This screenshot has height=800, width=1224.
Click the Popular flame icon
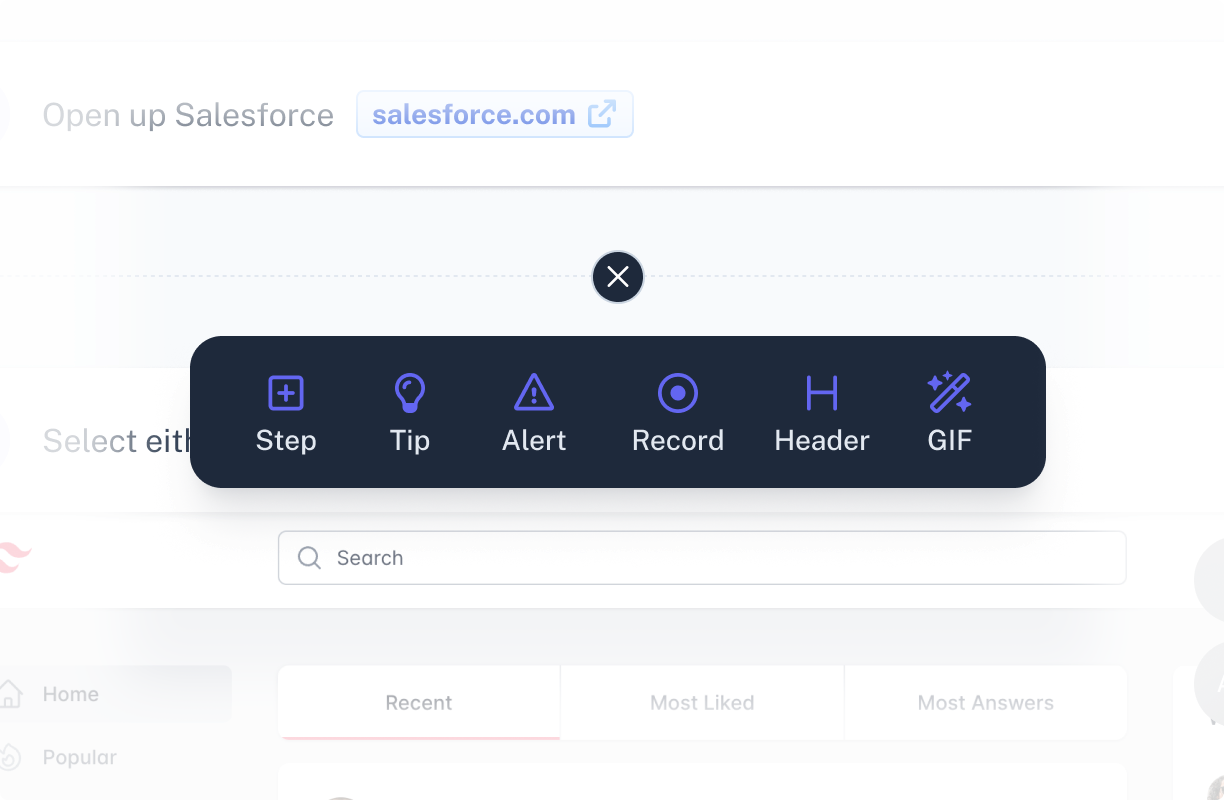[10, 757]
